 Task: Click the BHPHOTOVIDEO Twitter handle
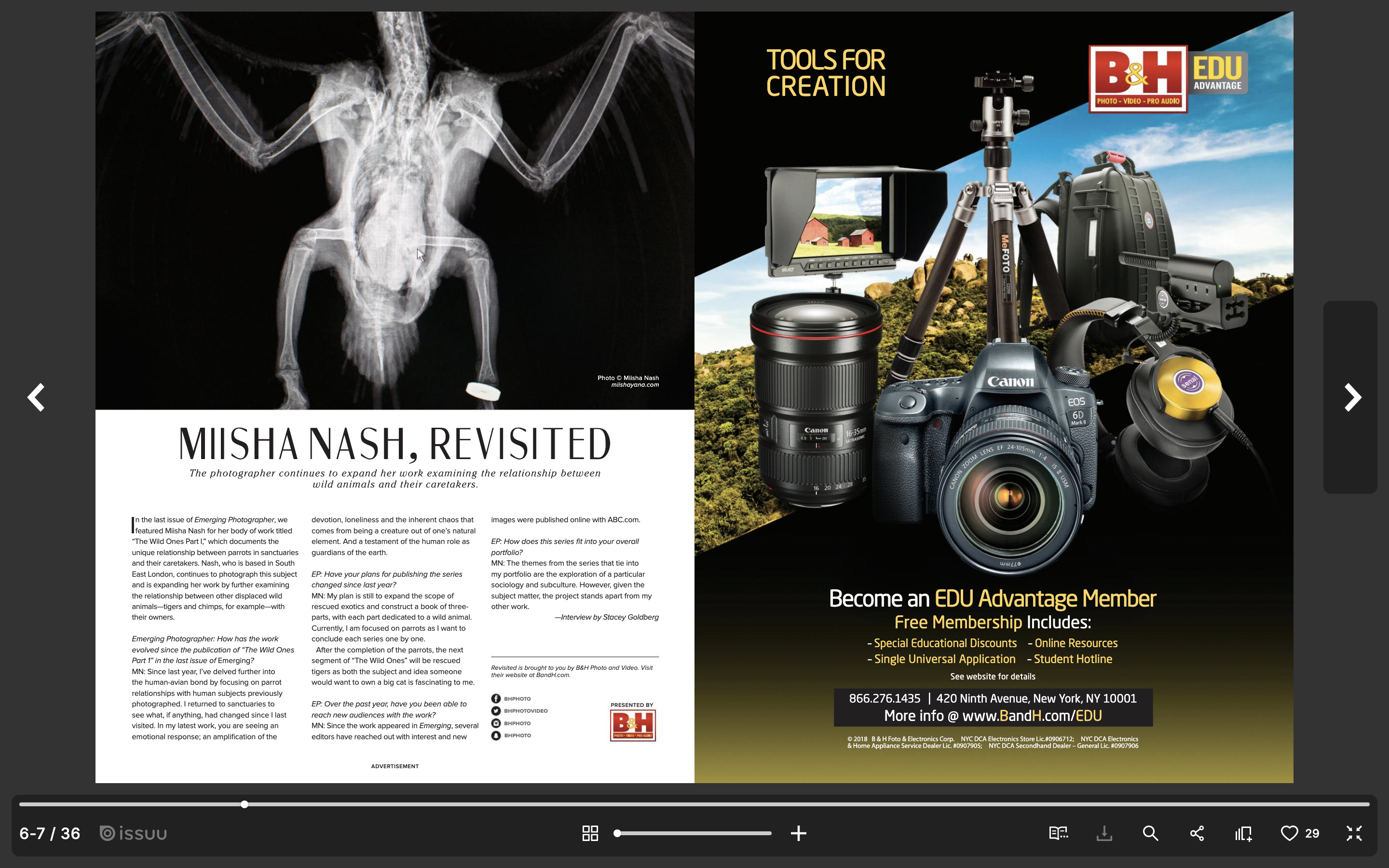point(525,711)
